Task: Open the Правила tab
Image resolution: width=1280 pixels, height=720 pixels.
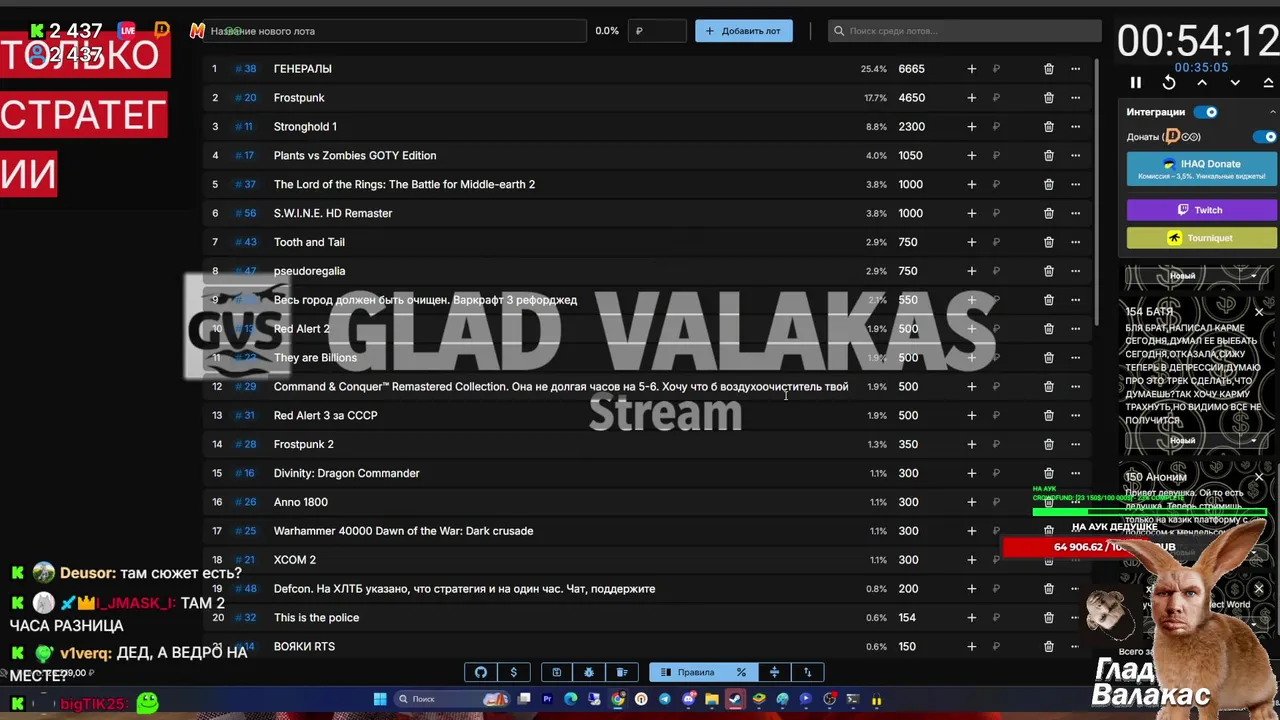Action: (688, 673)
